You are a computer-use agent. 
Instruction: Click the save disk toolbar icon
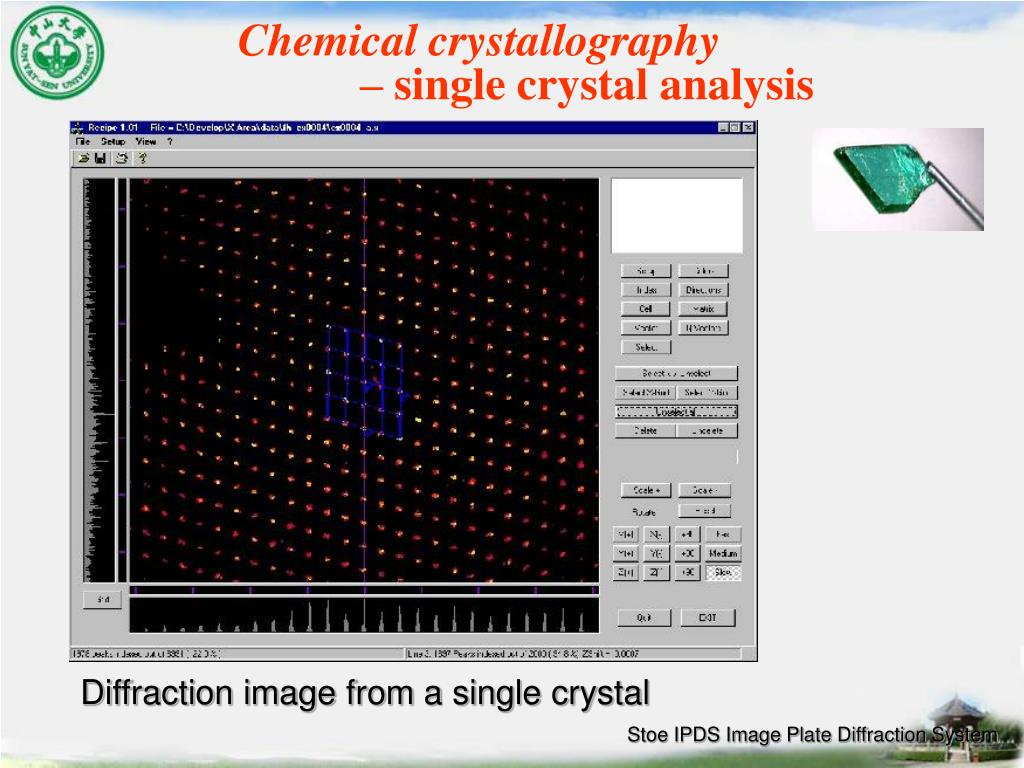click(101, 158)
